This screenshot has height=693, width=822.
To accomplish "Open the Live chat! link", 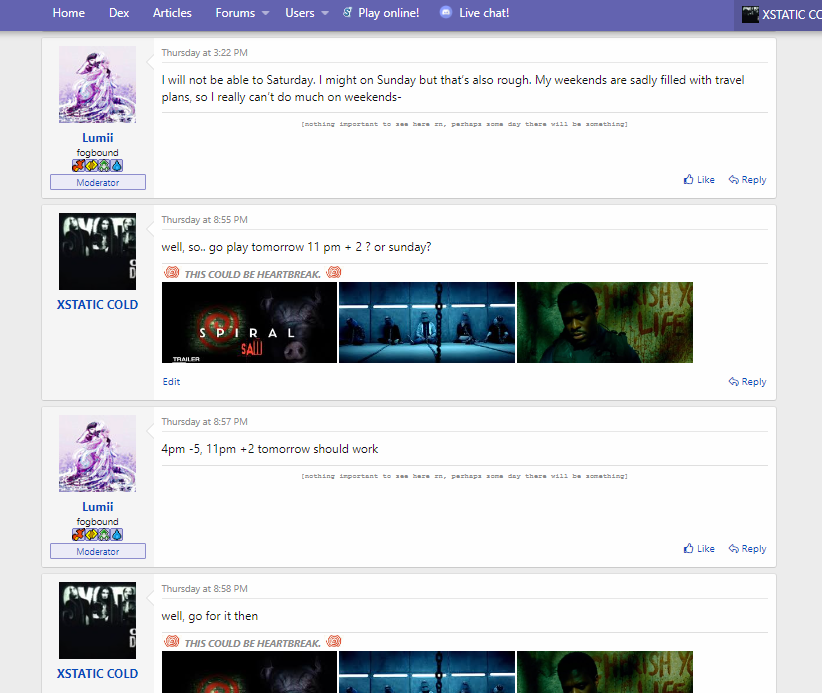I will [x=484, y=13].
